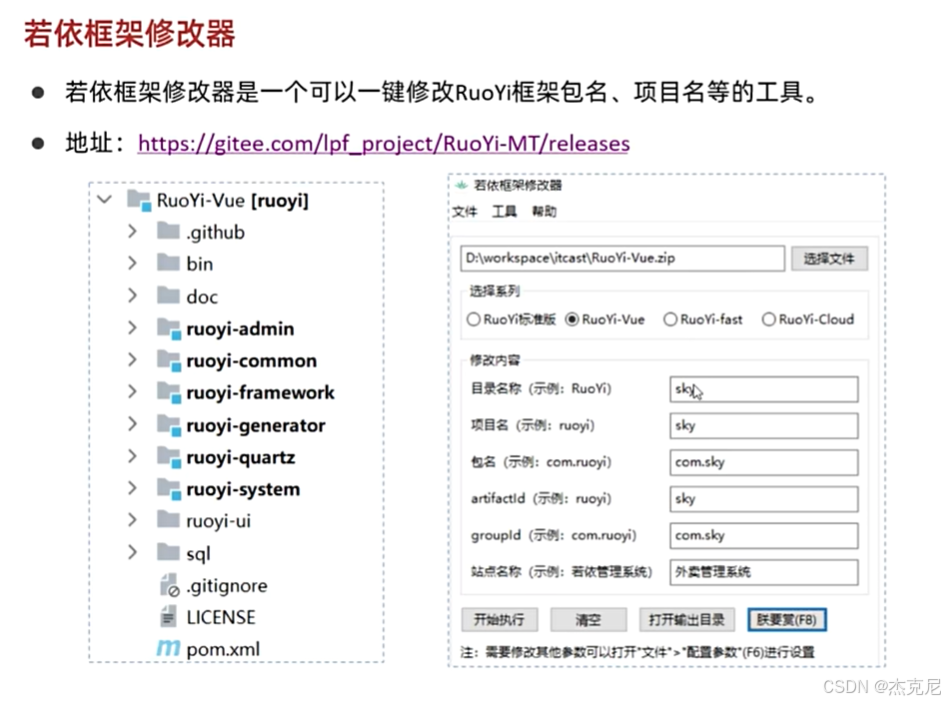Click the ruoyi-admin module folder icon
The height and width of the screenshot is (702, 945).
point(169,328)
